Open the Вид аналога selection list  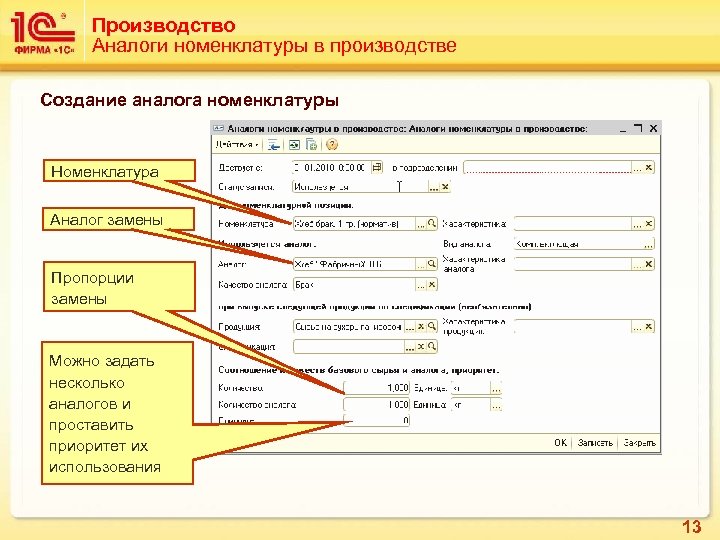648,244
